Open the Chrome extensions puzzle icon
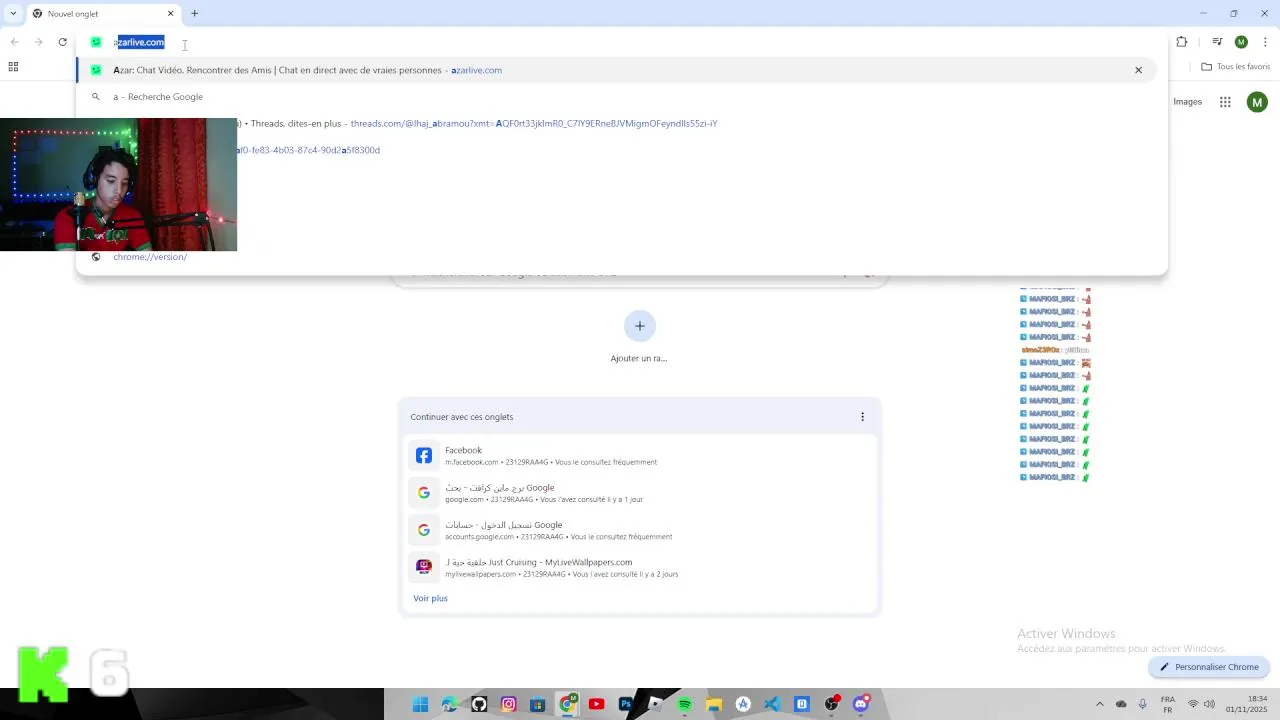The image size is (1280, 720). [1182, 42]
